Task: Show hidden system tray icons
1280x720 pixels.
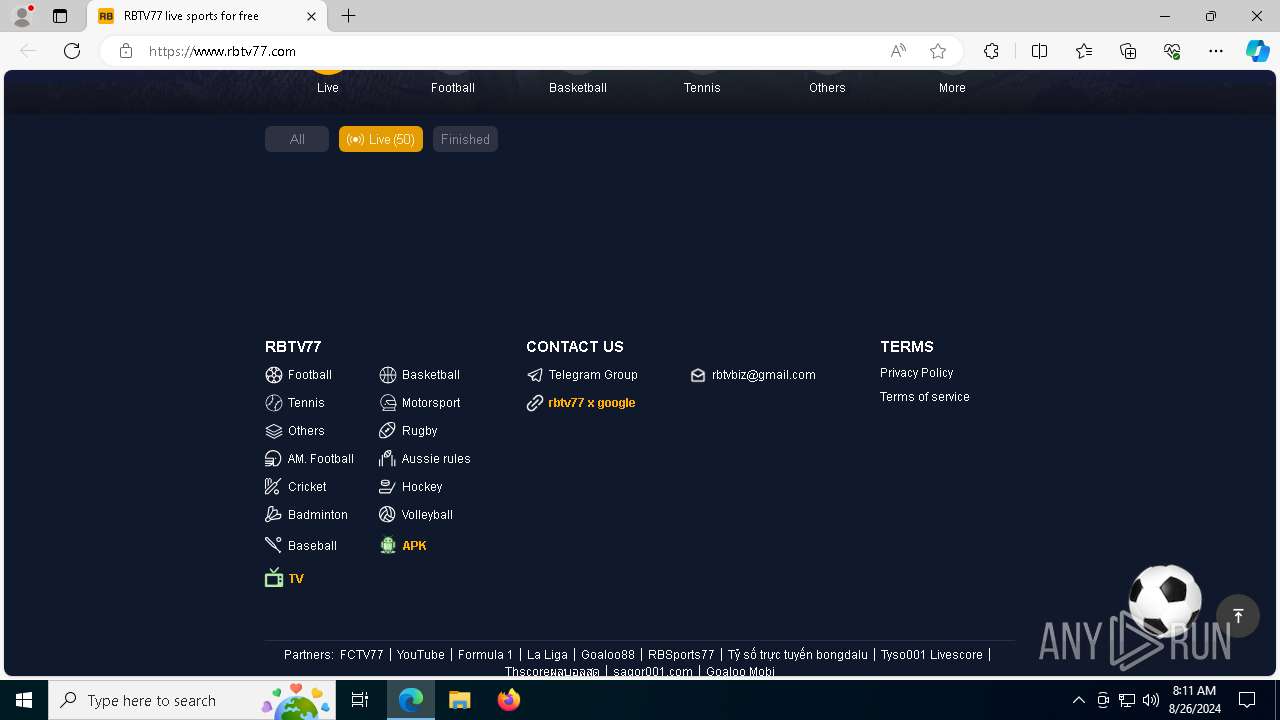Action: (1078, 700)
